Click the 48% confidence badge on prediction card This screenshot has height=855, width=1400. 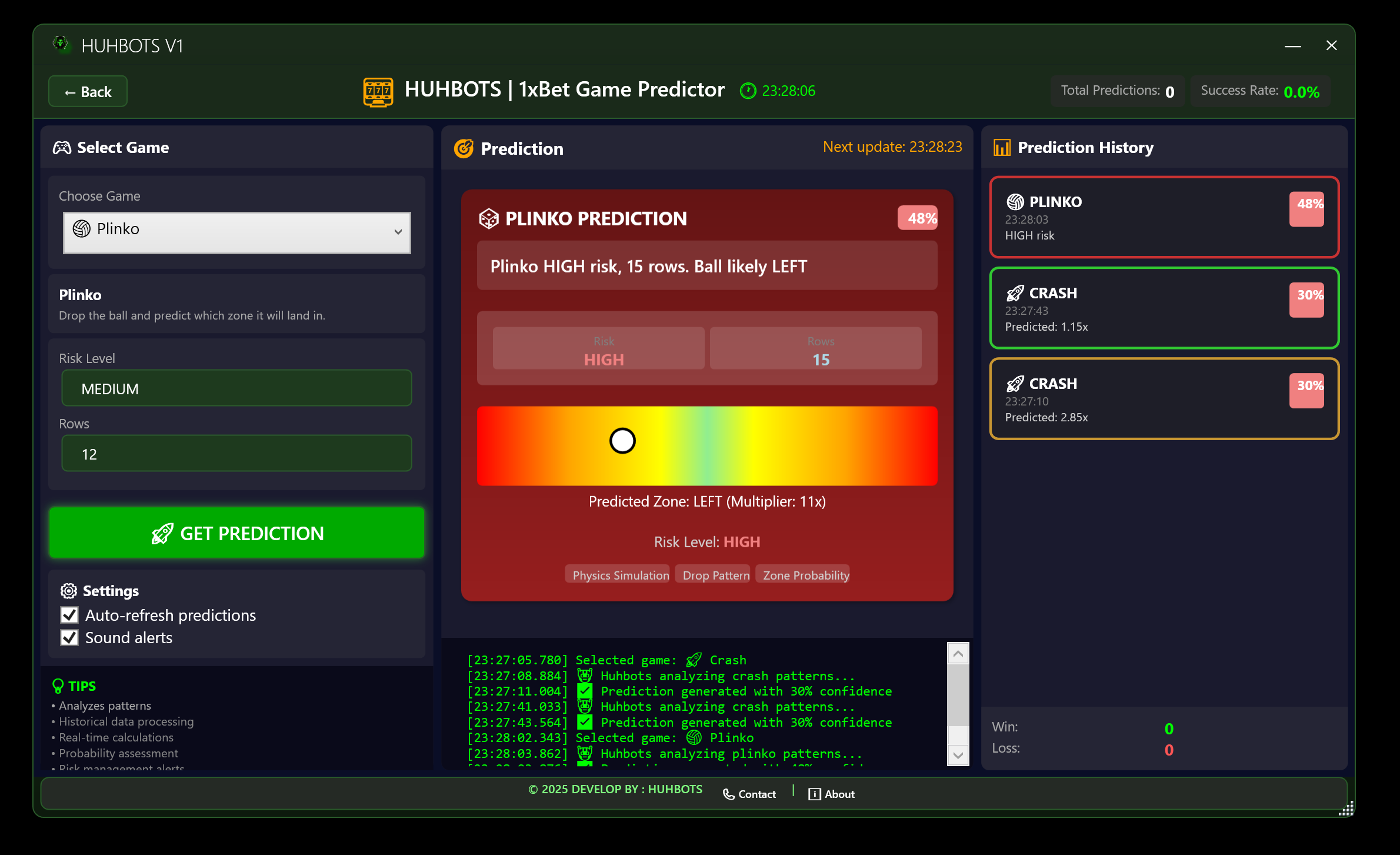(918, 218)
